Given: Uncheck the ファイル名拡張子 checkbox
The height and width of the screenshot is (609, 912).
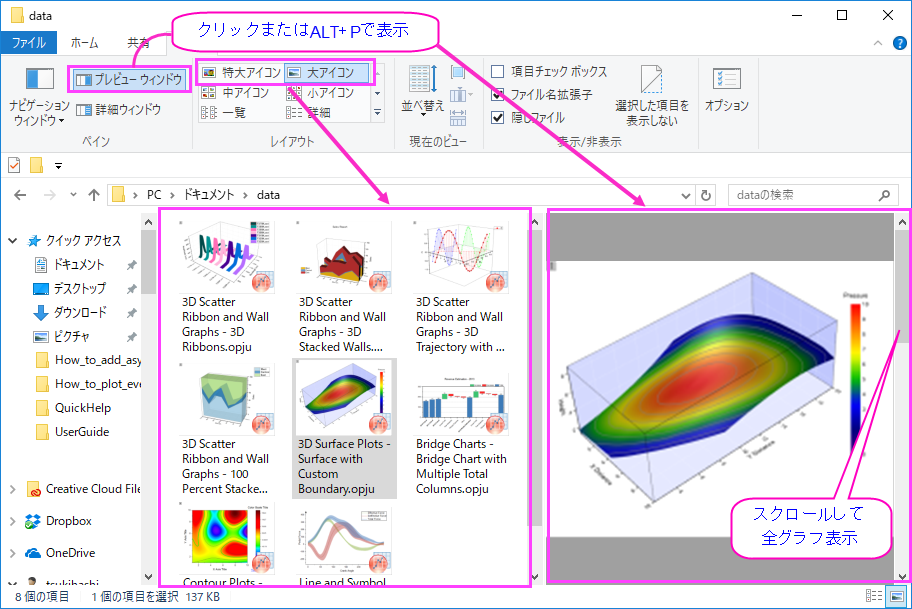Looking at the screenshot, I should [498, 94].
